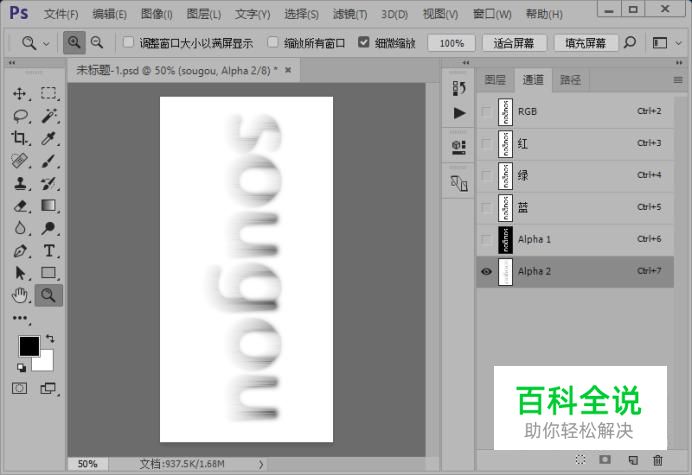Open the File menu

click(x=61, y=14)
